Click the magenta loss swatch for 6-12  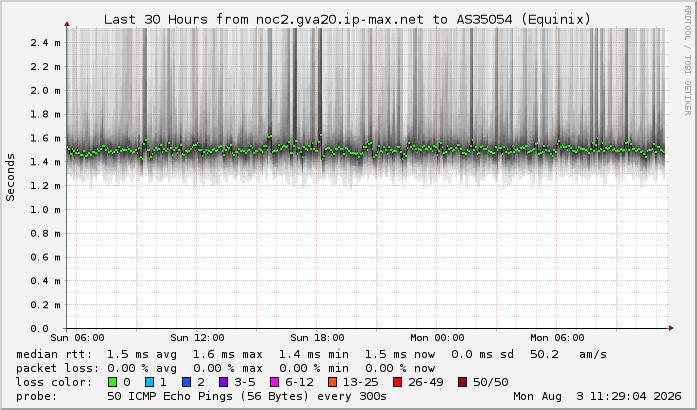[x=275, y=382]
